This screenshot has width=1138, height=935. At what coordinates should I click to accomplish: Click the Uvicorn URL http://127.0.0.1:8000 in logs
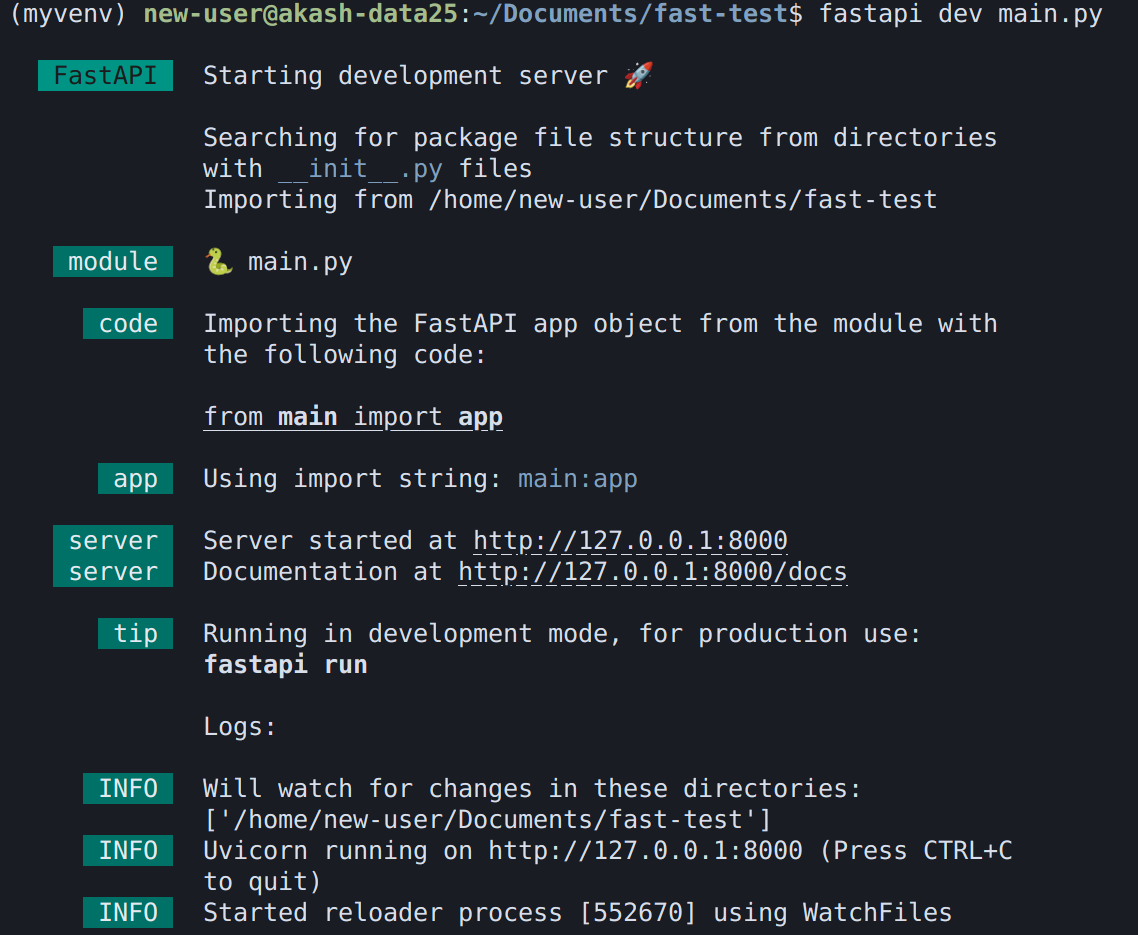tap(645, 851)
